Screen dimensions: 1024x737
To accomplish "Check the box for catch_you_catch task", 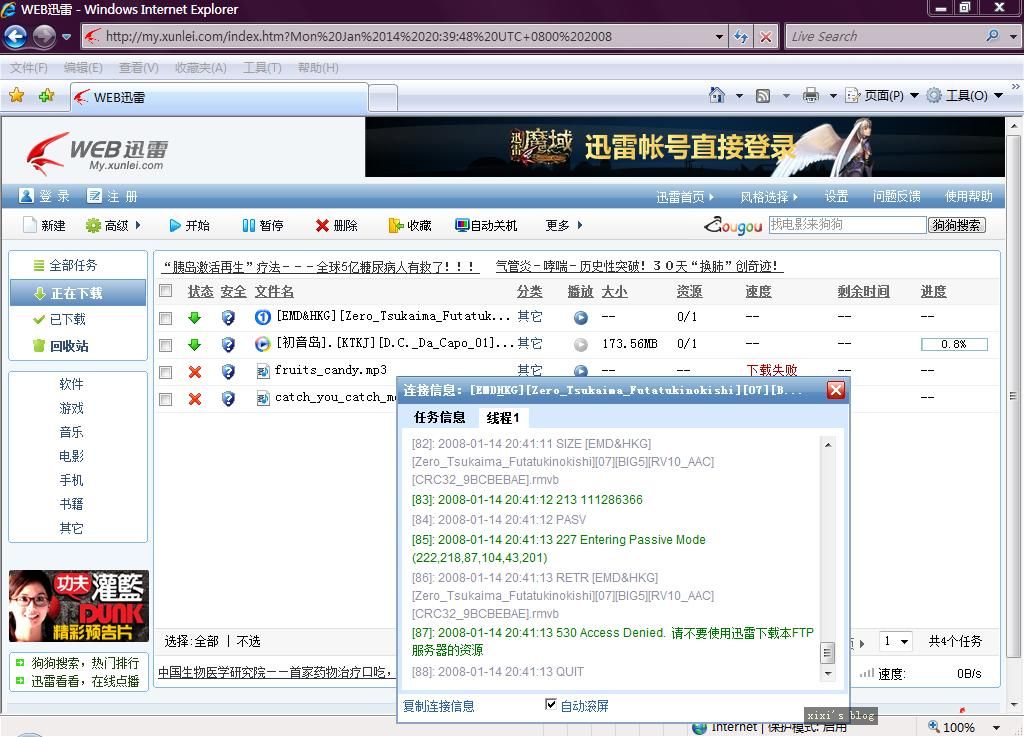I will 166,399.
